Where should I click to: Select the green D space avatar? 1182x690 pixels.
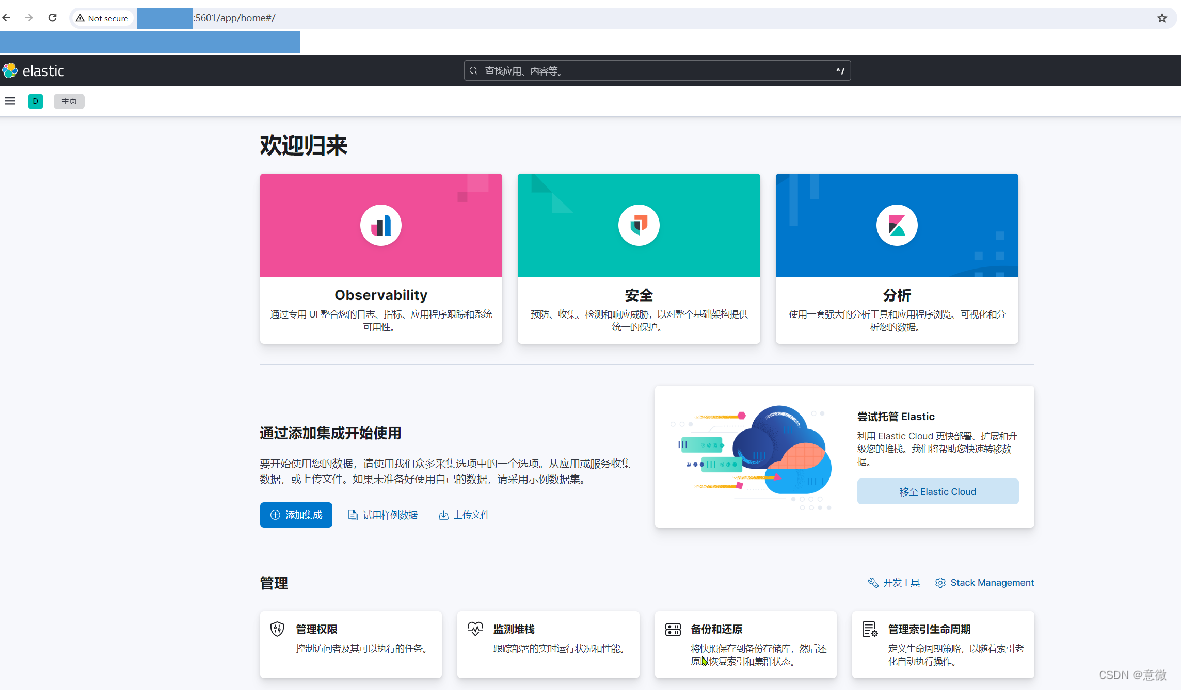coord(36,101)
